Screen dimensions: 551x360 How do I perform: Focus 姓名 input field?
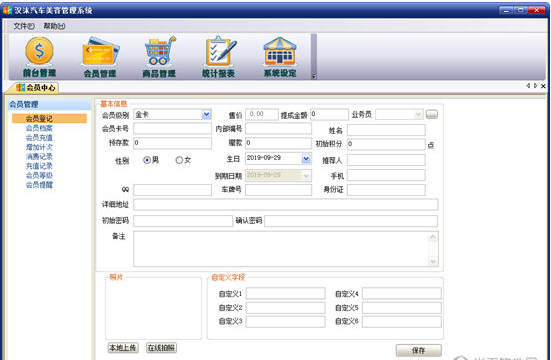[x=386, y=130]
